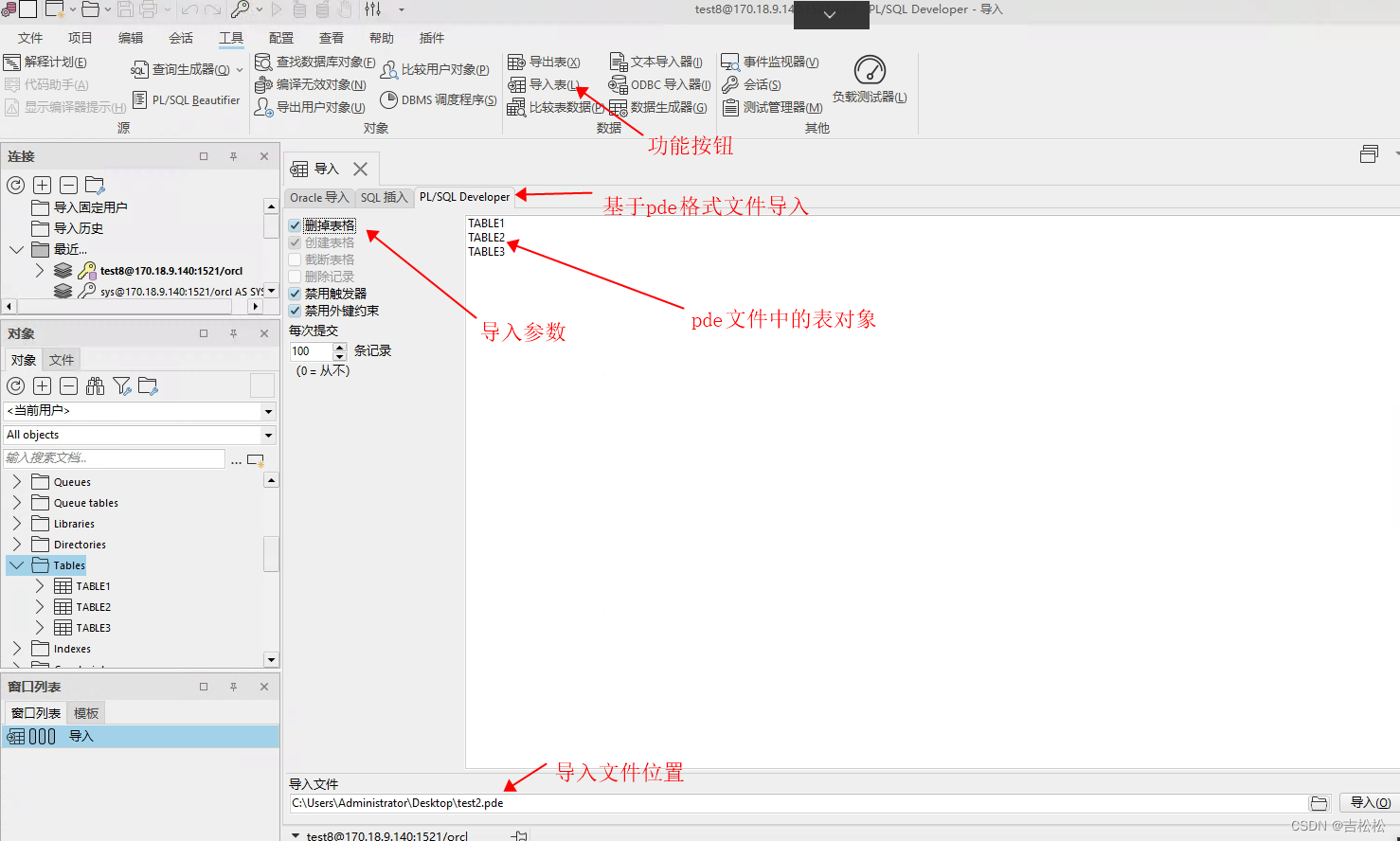Open the Load Tester (负载测试器)
The width and height of the screenshot is (1400, 841).
click(x=870, y=80)
